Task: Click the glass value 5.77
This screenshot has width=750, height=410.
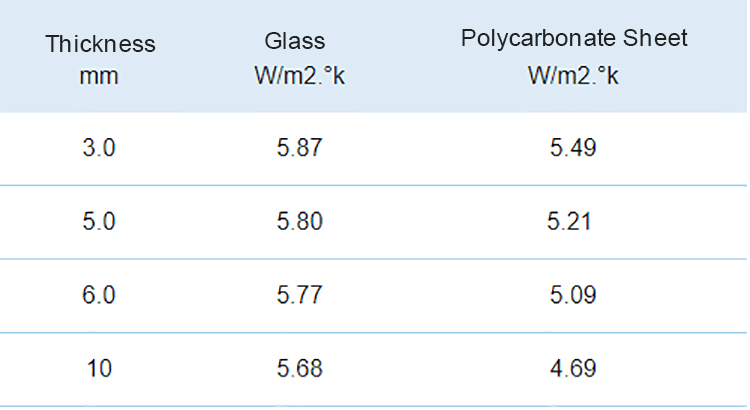Action: [x=299, y=295]
